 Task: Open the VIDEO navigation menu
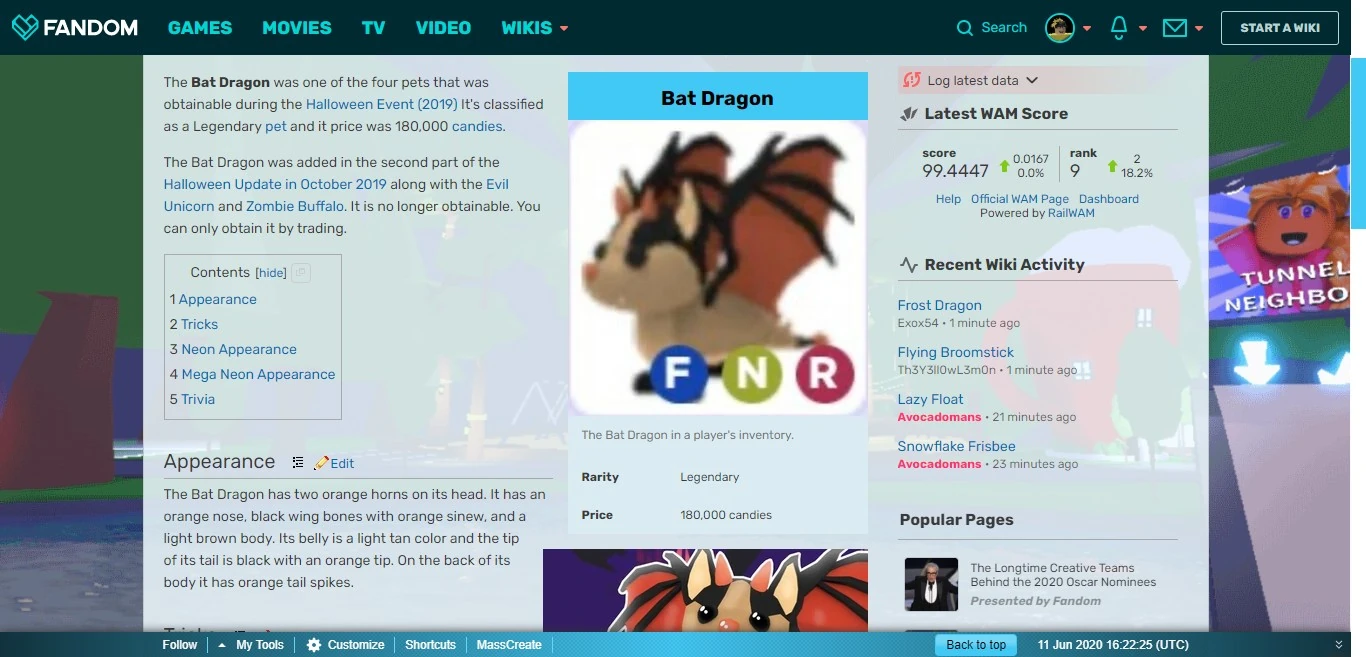tap(443, 28)
